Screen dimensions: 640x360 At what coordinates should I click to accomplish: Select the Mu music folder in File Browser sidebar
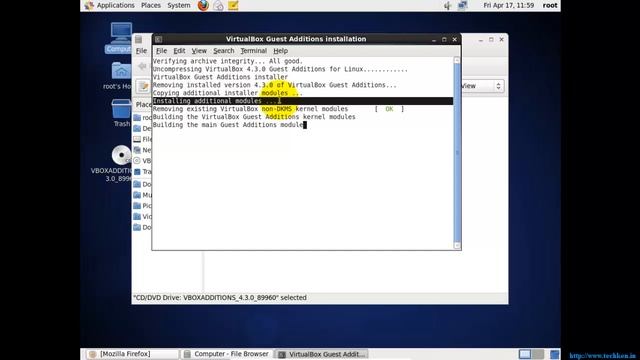click(x=142, y=195)
